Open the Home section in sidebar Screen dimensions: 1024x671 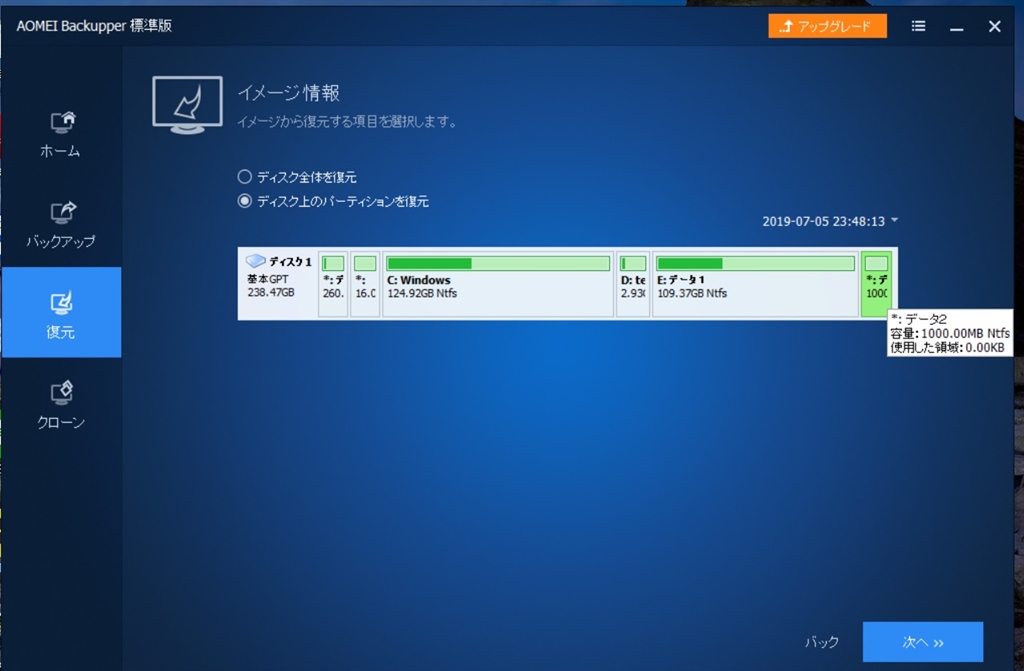tap(60, 134)
